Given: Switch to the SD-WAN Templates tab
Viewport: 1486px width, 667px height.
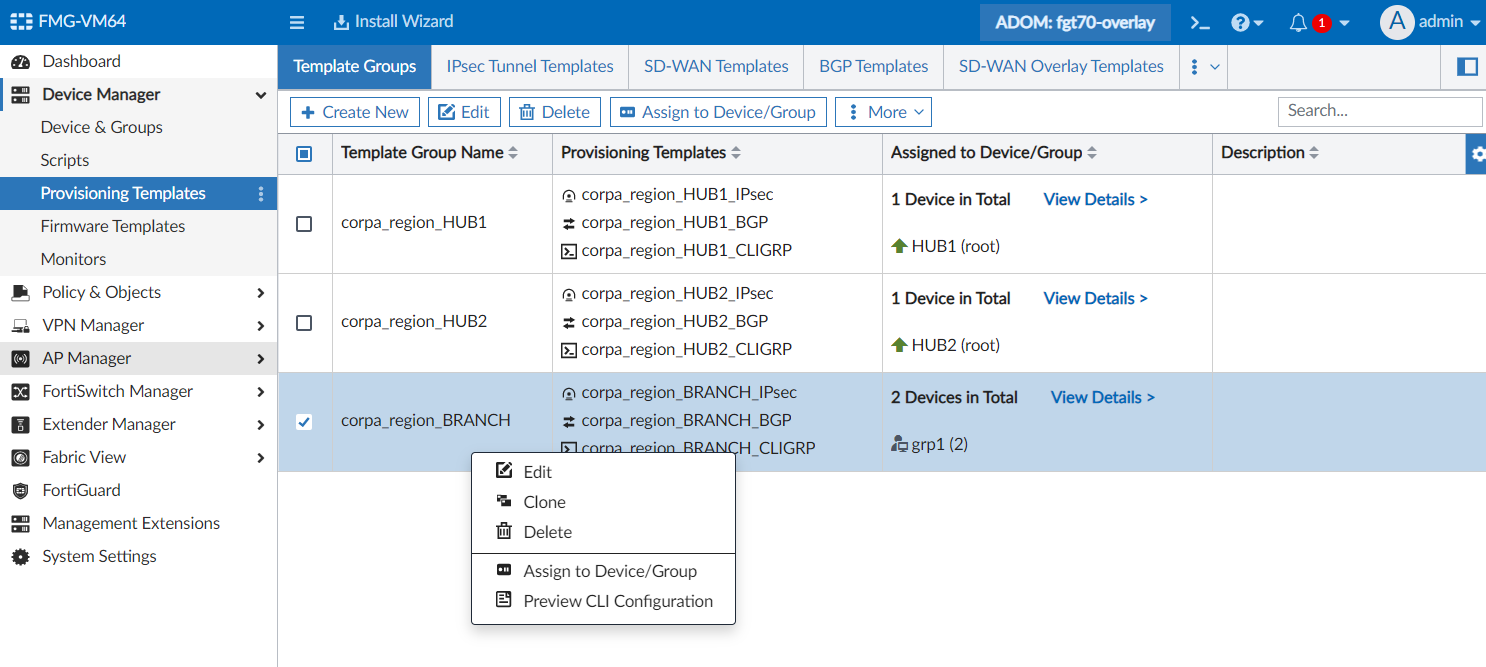Looking at the screenshot, I should point(716,67).
